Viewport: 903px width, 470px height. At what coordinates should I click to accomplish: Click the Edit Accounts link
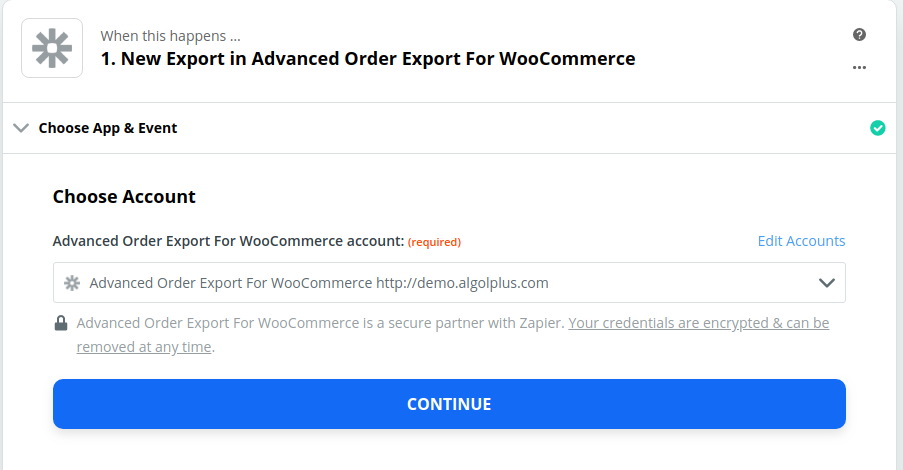click(x=801, y=241)
